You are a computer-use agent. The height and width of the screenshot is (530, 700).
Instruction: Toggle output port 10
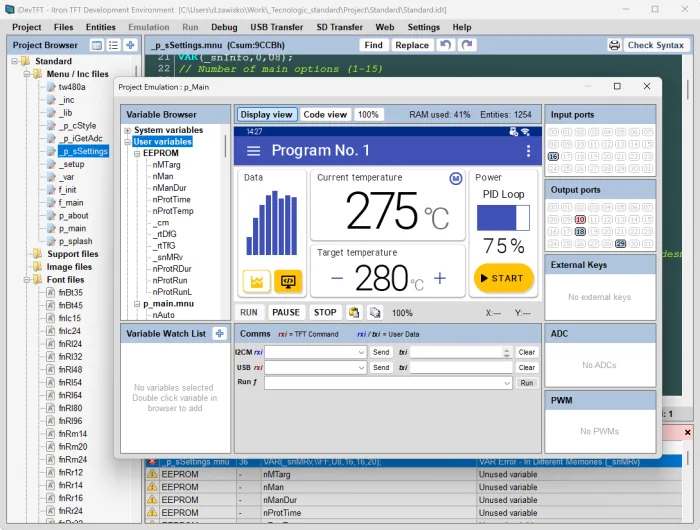click(x=580, y=220)
